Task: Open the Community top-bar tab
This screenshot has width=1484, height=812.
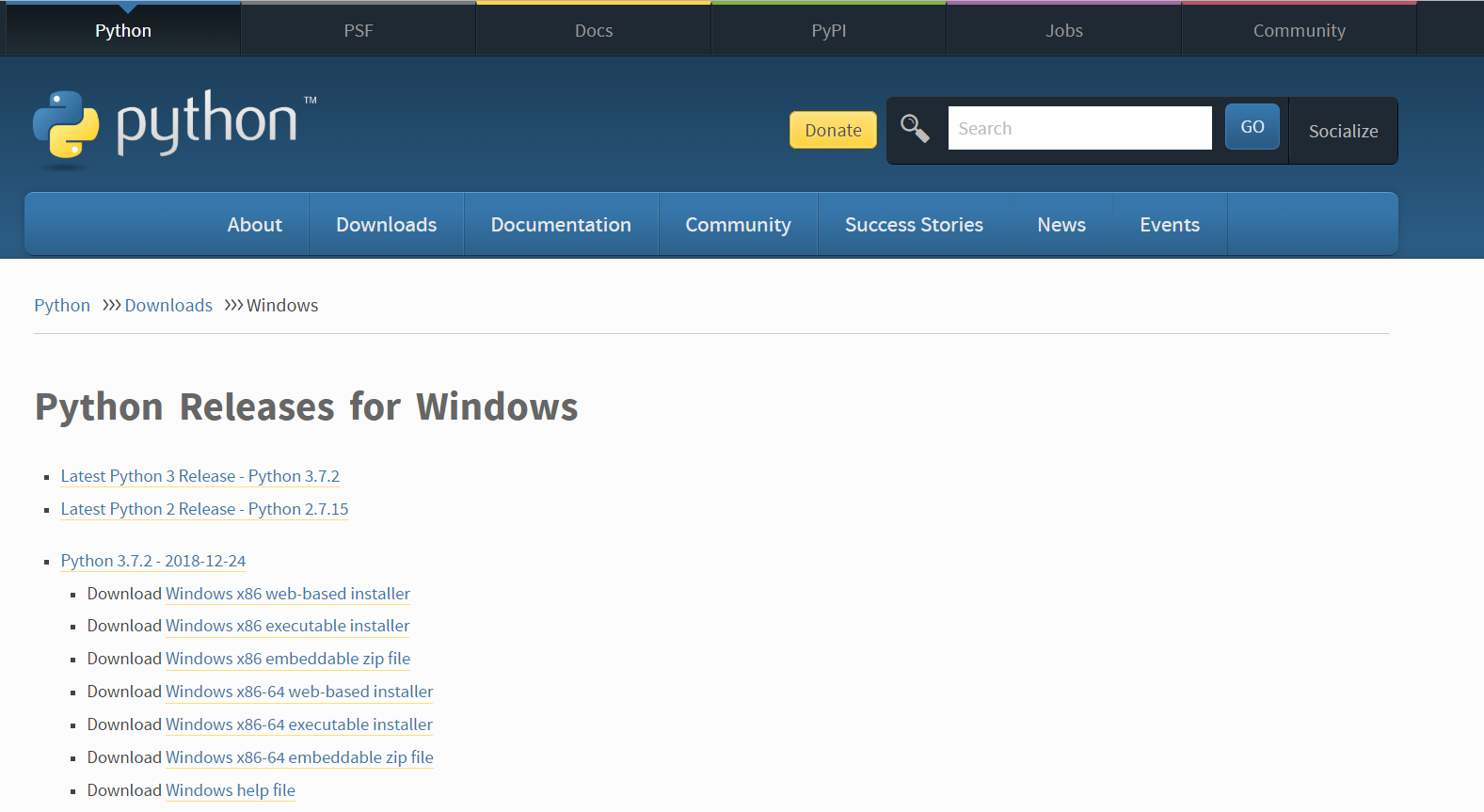Action: click(1300, 30)
